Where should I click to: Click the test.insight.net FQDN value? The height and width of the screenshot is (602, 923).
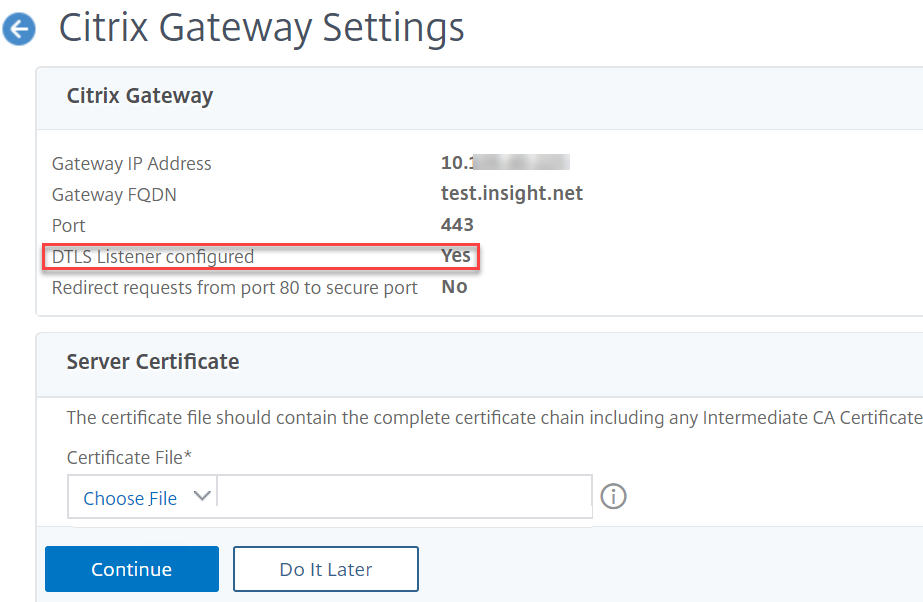point(511,194)
